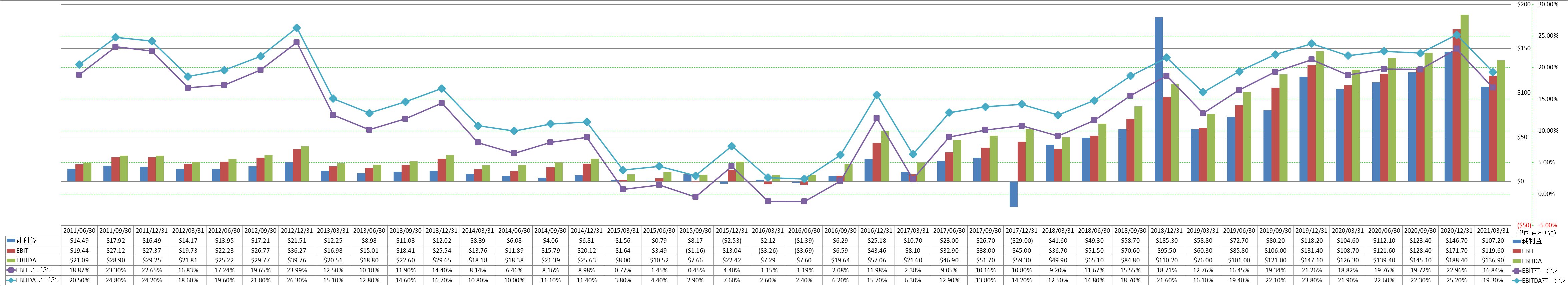Click the 2021/03/31 EBITDA margin diamond marker
The width and height of the screenshot is (1568, 286).
coord(1493,72)
